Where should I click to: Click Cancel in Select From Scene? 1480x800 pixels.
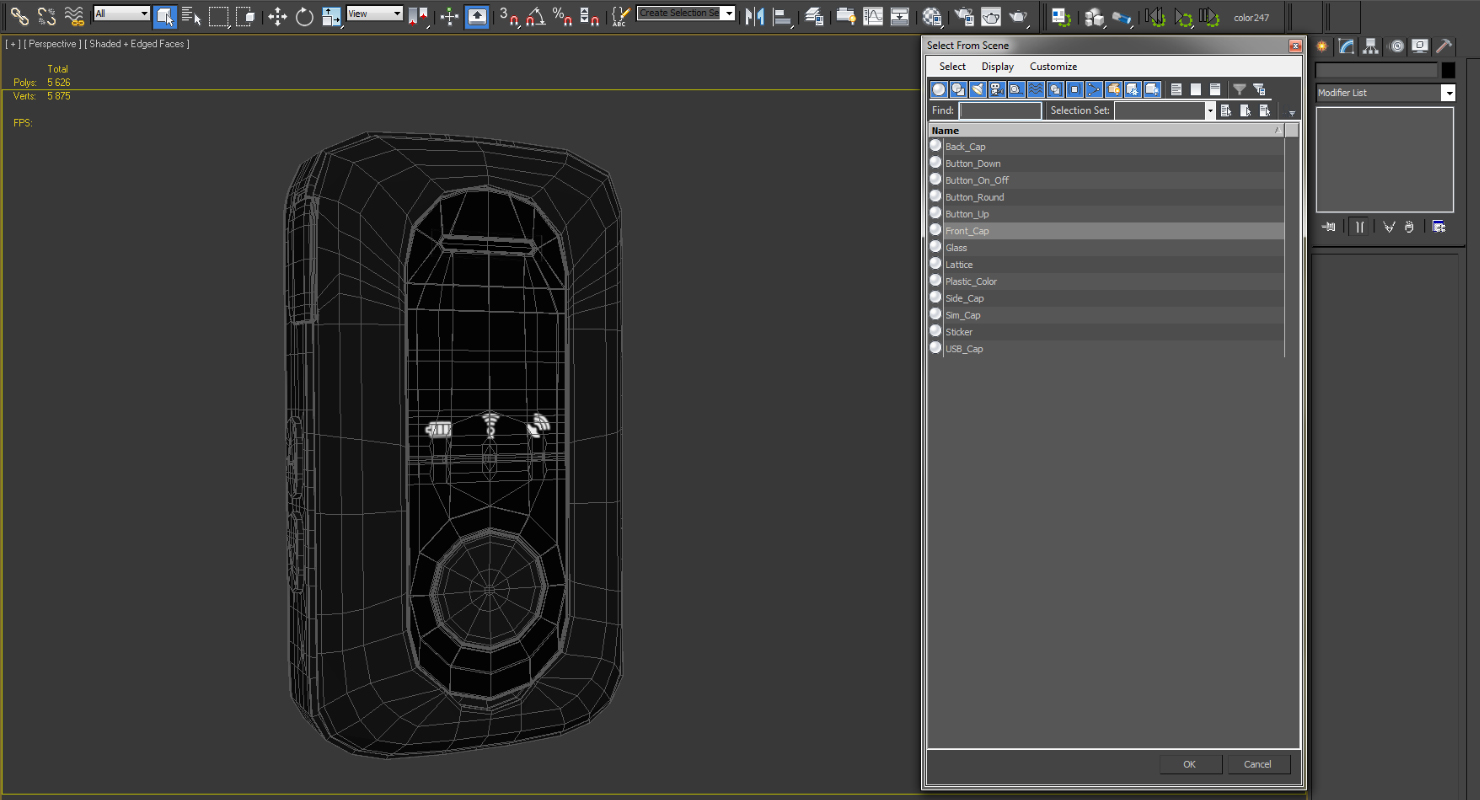click(1258, 764)
